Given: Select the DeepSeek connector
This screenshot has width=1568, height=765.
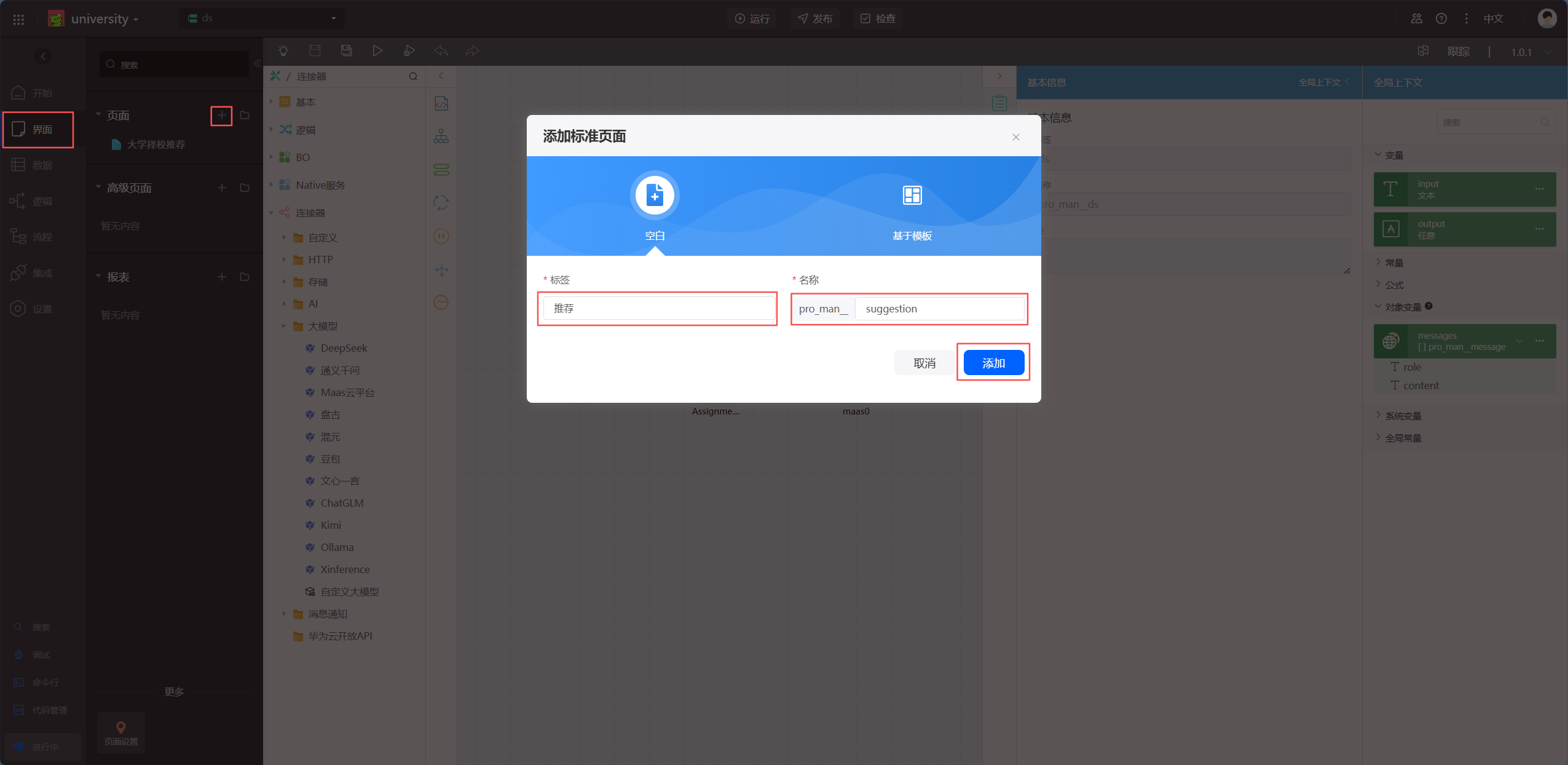Looking at the screenshot, I should 344,348.
